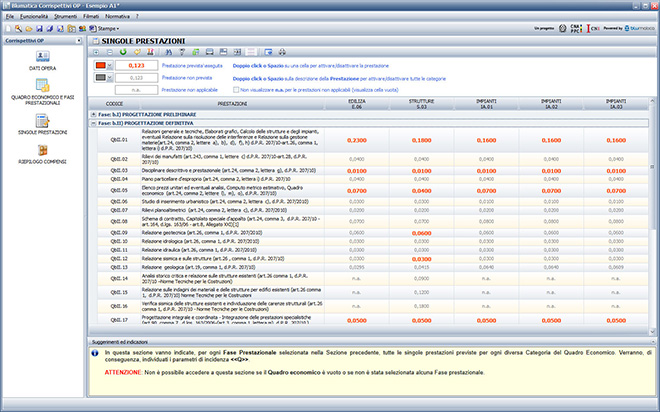This screenshot has height=412, width=660.
Task: Open the DATI OPERA section
Action: point(42,62)
